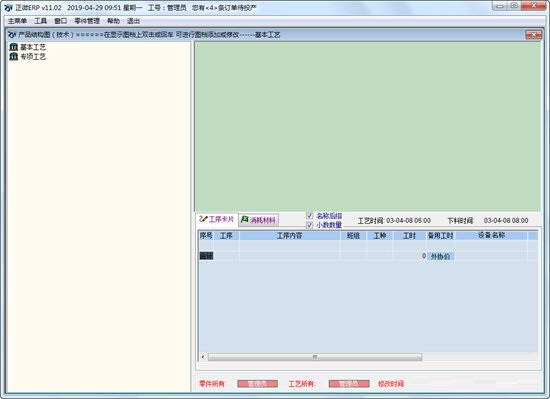Screen dimensions: 550x399
Task: Open the 帮助 menu
Action: point(113,21)
